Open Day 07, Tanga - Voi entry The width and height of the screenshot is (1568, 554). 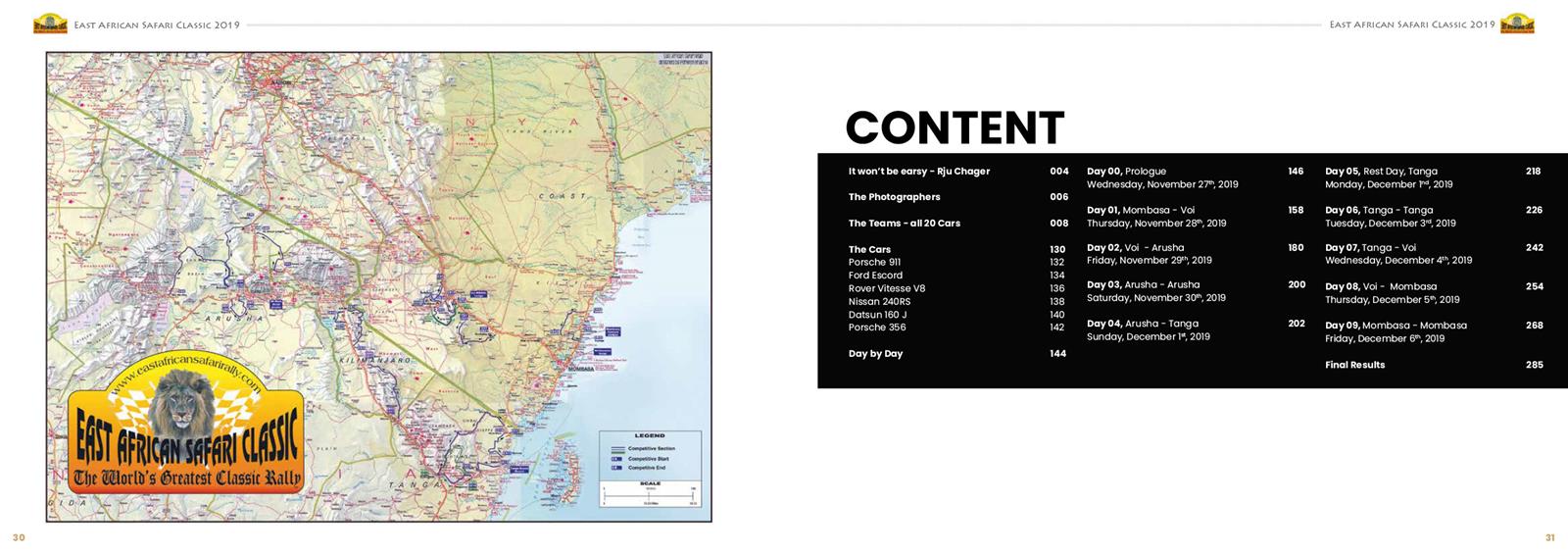pos(1370,248)
